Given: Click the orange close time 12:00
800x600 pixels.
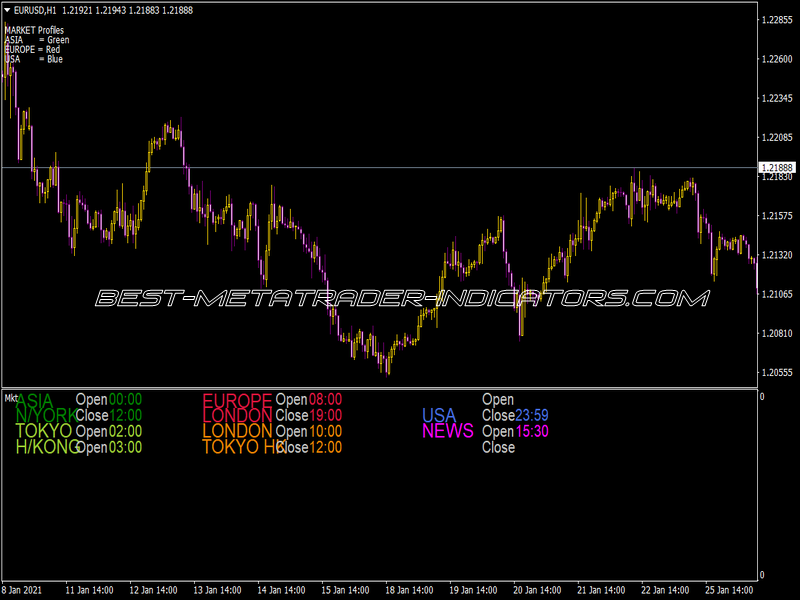Looking at the screenshot, I should (x=326, y=447).
